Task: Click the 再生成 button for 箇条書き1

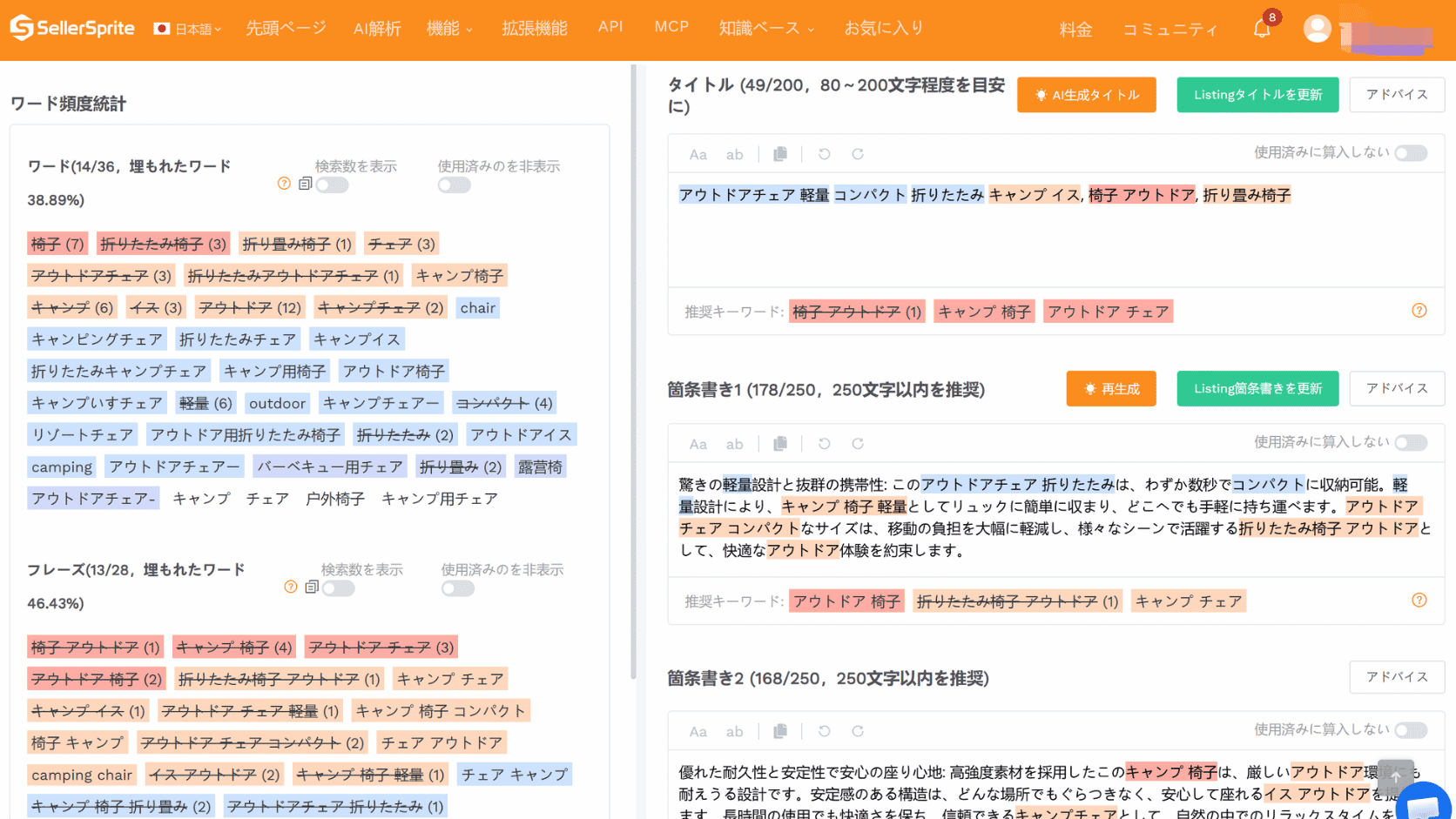Action: coord(1111,389)
